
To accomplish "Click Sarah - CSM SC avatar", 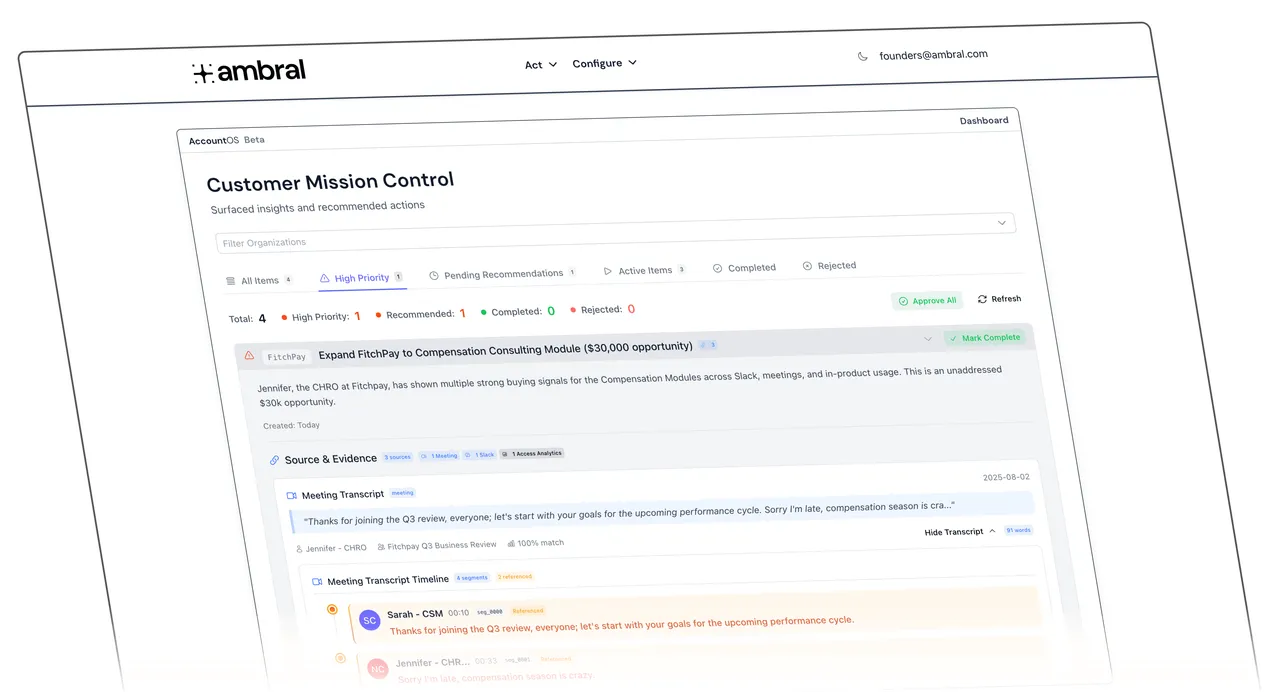I will (x=370, y=620).
